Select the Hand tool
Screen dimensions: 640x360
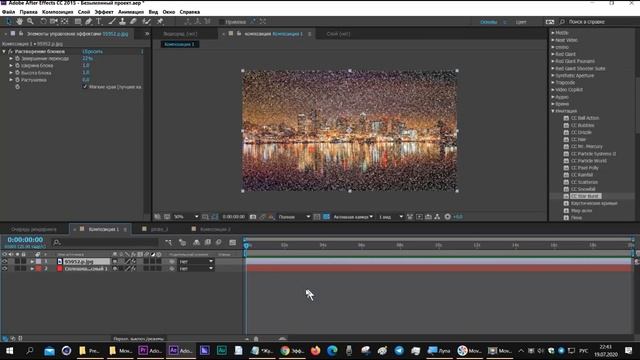tap(19, 21)
